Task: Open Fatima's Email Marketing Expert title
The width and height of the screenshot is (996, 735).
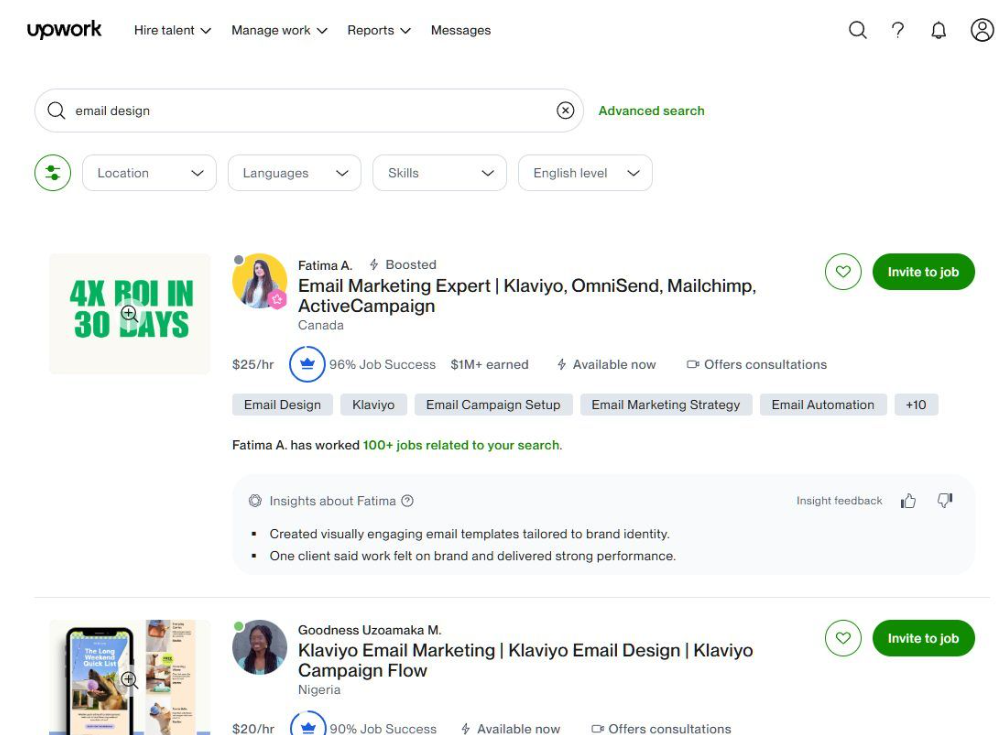Action: pyautogui.click(x=527, y=295)
